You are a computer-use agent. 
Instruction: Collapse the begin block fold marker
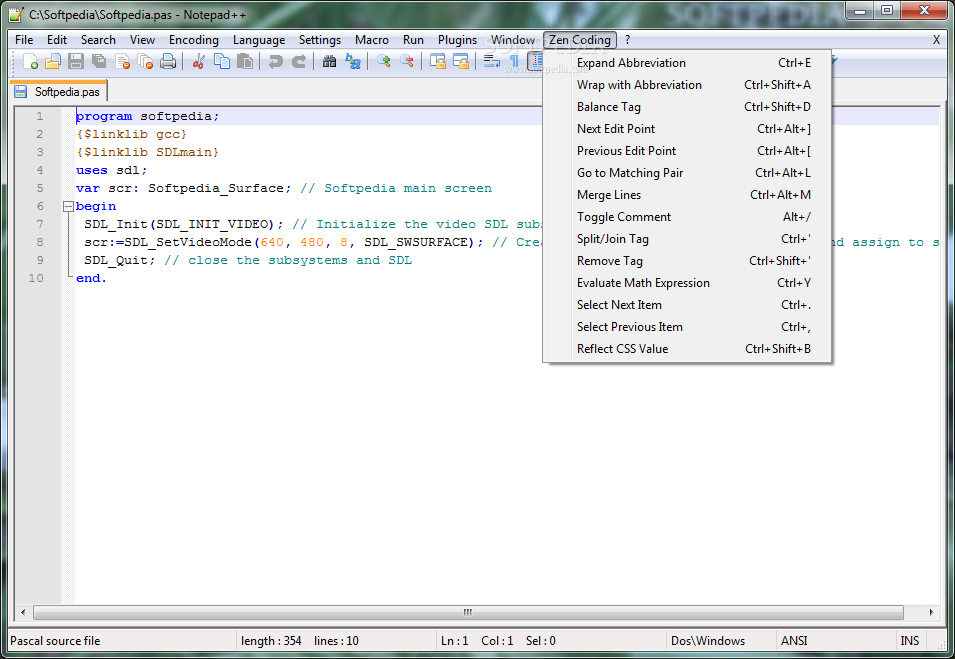pyautogui.click(x=68, y=206)
